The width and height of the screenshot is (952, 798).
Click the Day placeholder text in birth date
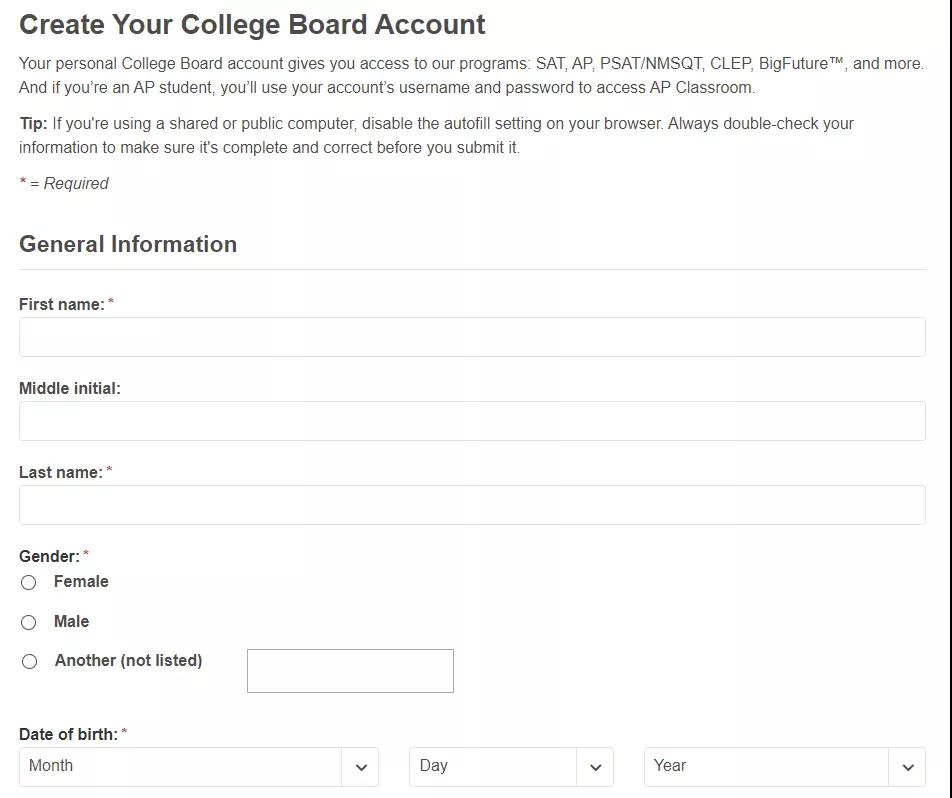pos(434,766)
